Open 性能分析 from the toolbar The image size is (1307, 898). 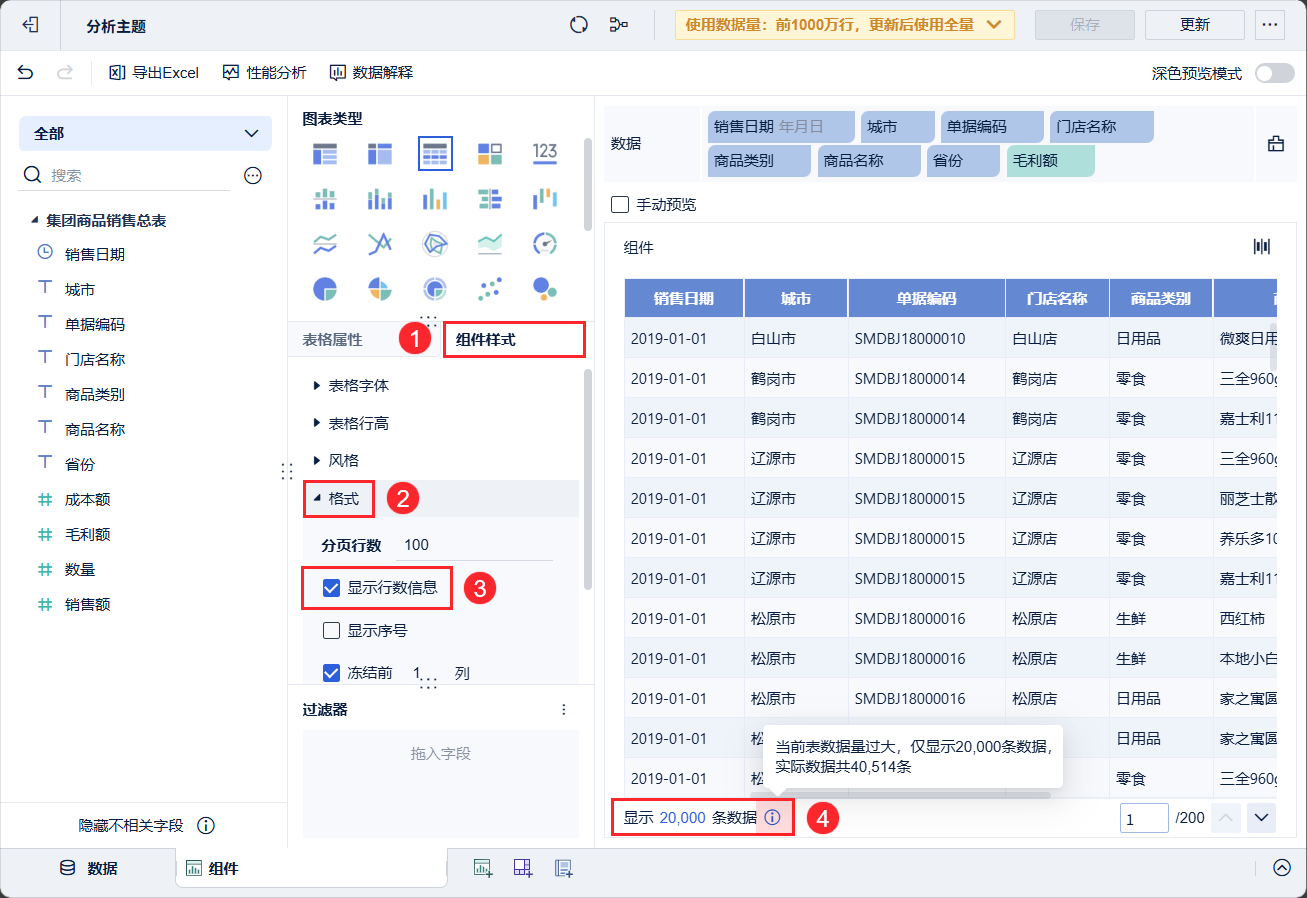[x=264, y=73]
